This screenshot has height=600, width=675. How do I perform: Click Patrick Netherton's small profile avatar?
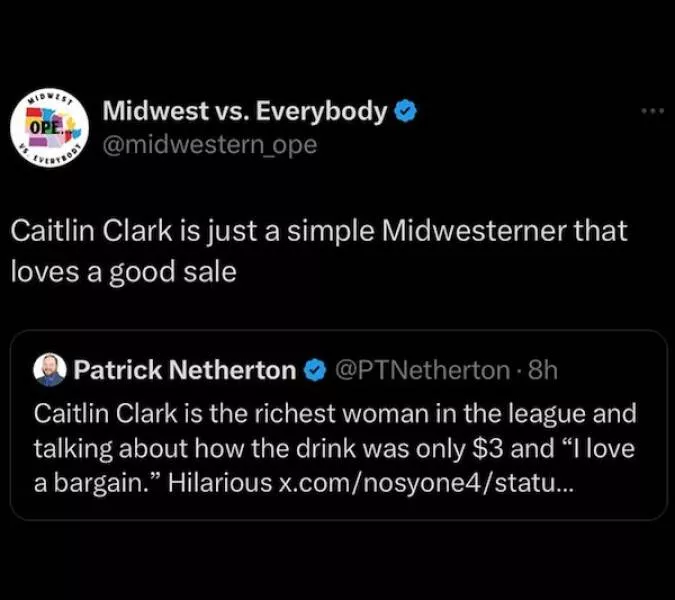pyautogui.click(x=49, y=371)
